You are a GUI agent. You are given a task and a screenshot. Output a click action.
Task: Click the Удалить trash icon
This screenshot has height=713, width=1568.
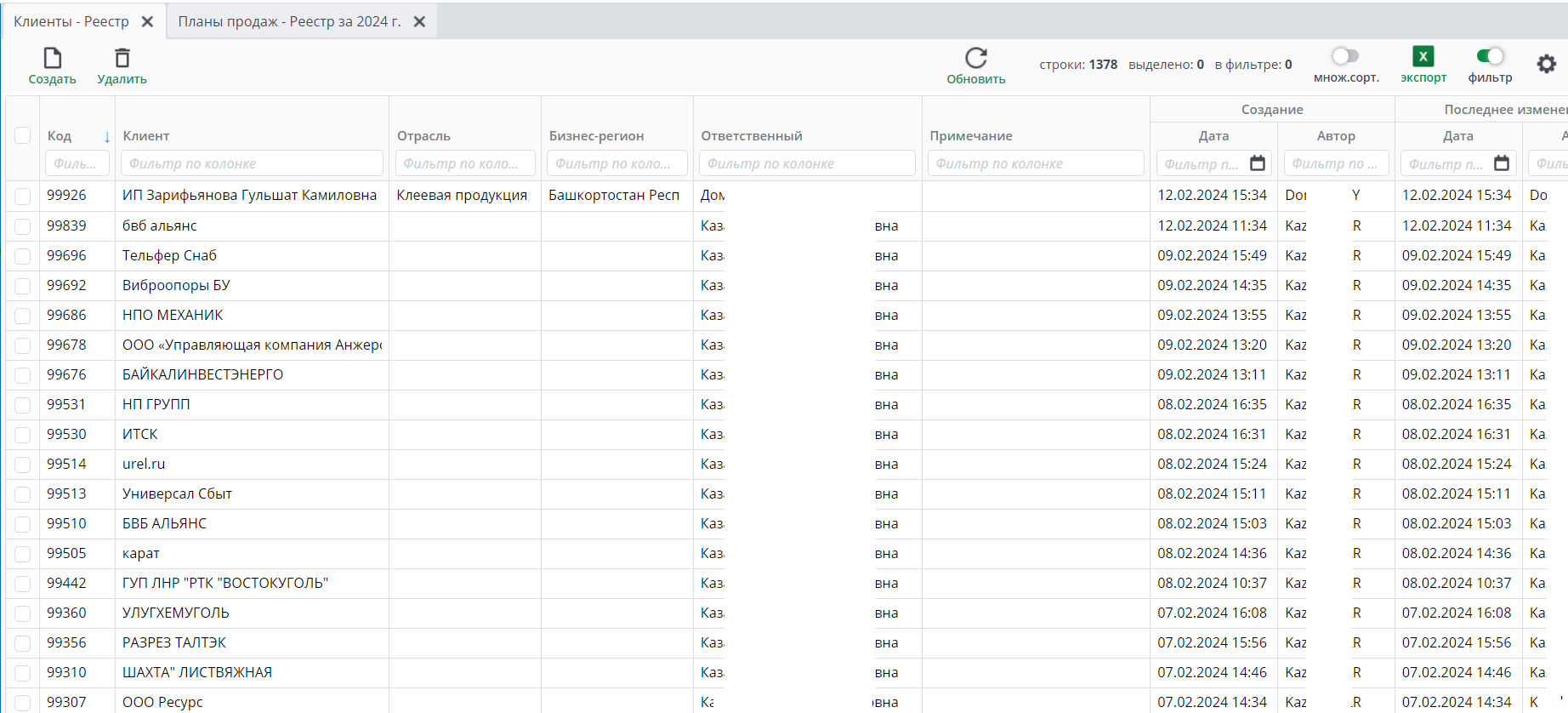[122, 58]
